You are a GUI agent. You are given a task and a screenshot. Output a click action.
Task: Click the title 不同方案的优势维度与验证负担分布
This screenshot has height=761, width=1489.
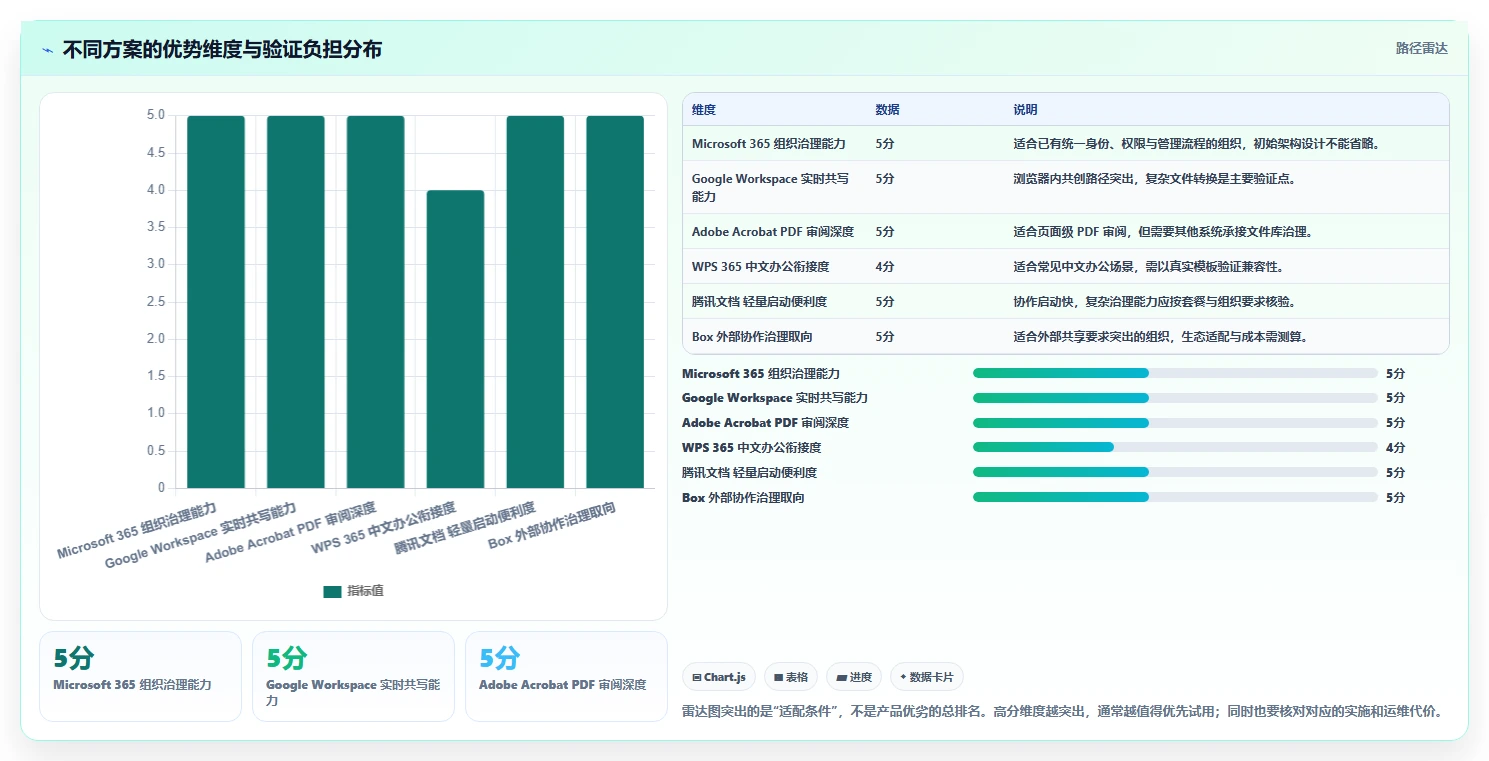click(x=222, y=49)
